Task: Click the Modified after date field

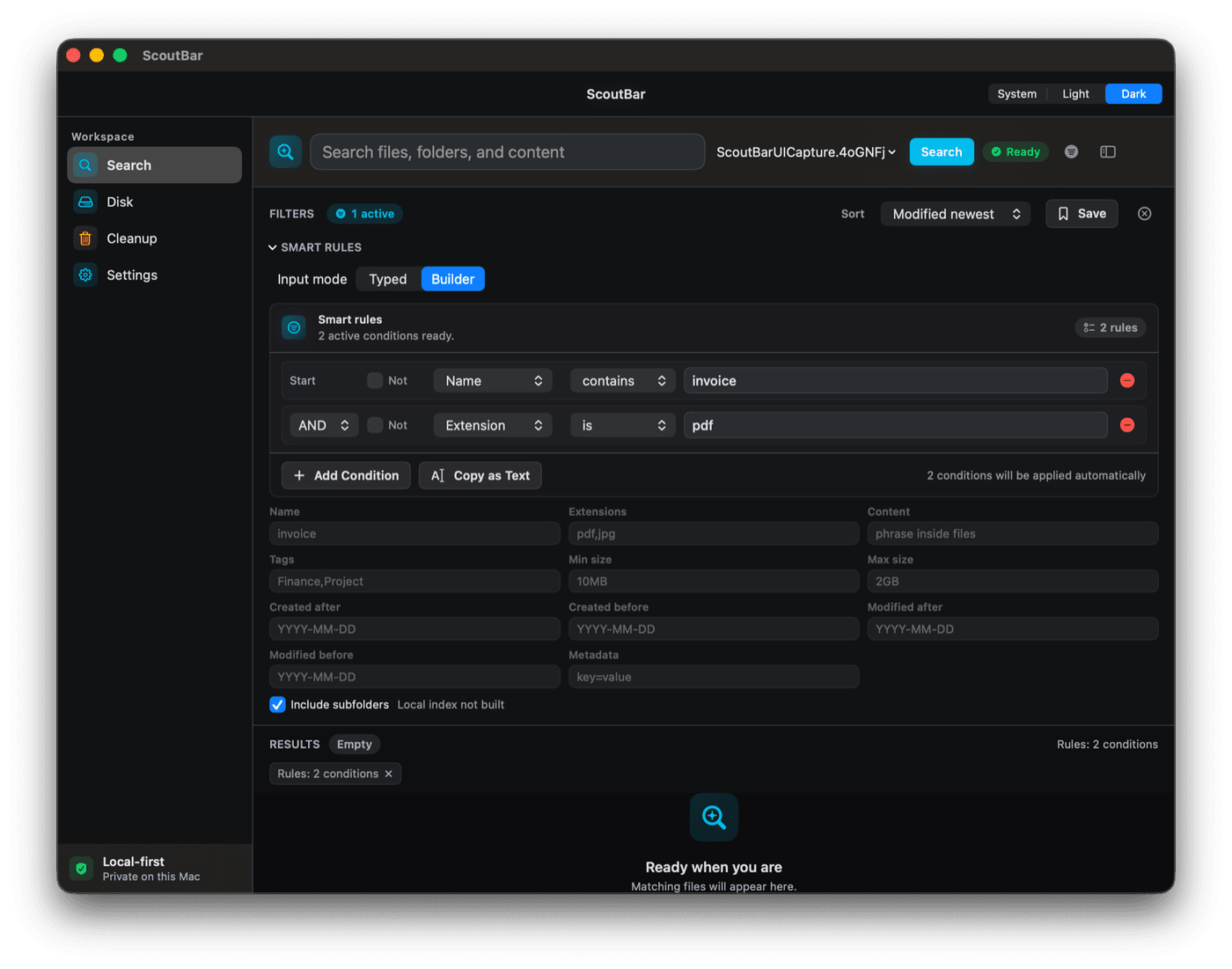Action: tap(1013, 628)
